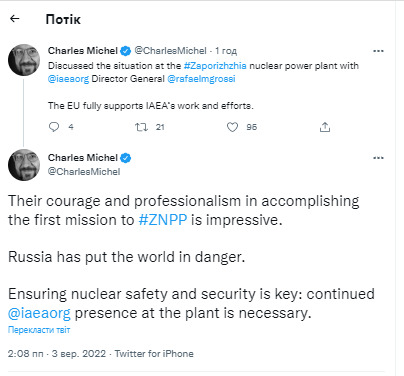Screen dimensions: 404x376
Task: Open reply icon on first tweet
Action: point(54,127)
